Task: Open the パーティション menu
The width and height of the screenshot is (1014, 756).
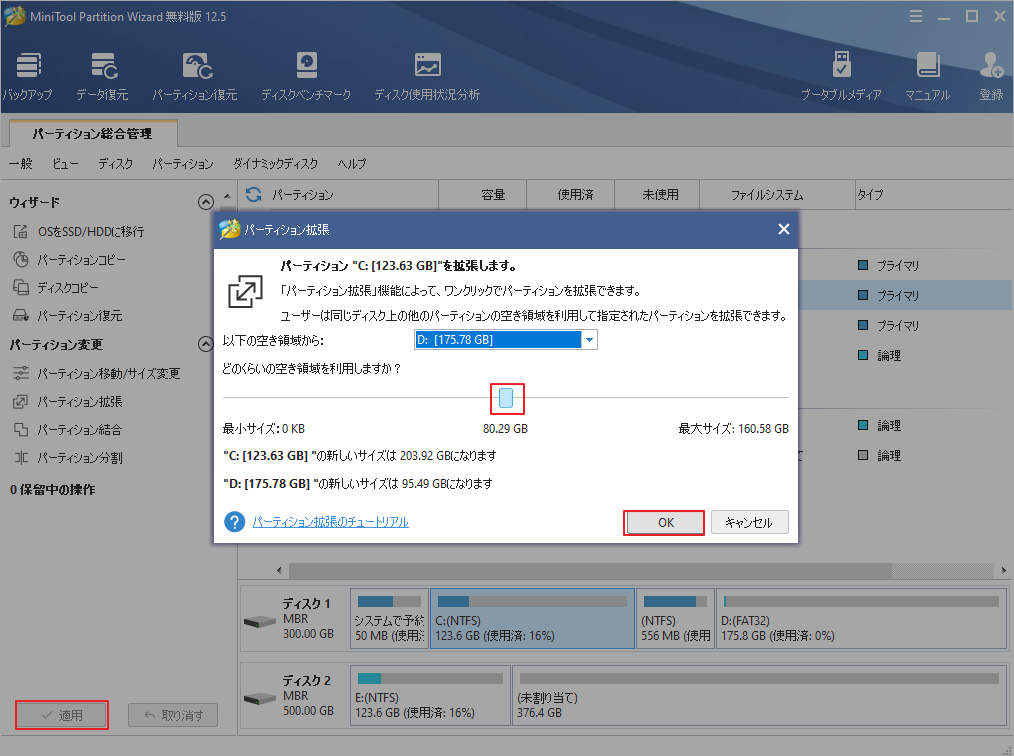Action: [183, 164]
